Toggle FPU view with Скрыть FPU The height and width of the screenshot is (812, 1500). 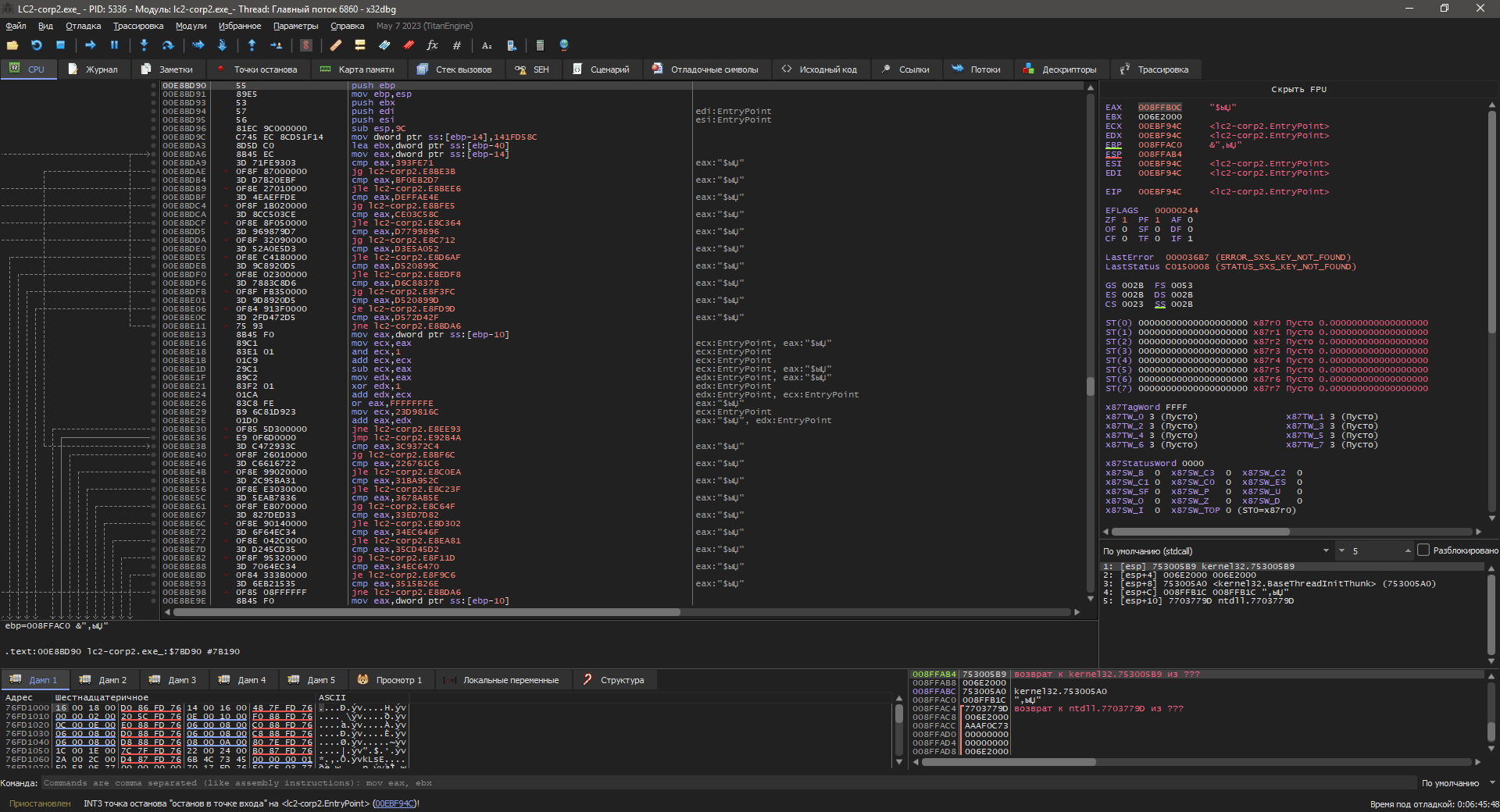click(1298, 90)
